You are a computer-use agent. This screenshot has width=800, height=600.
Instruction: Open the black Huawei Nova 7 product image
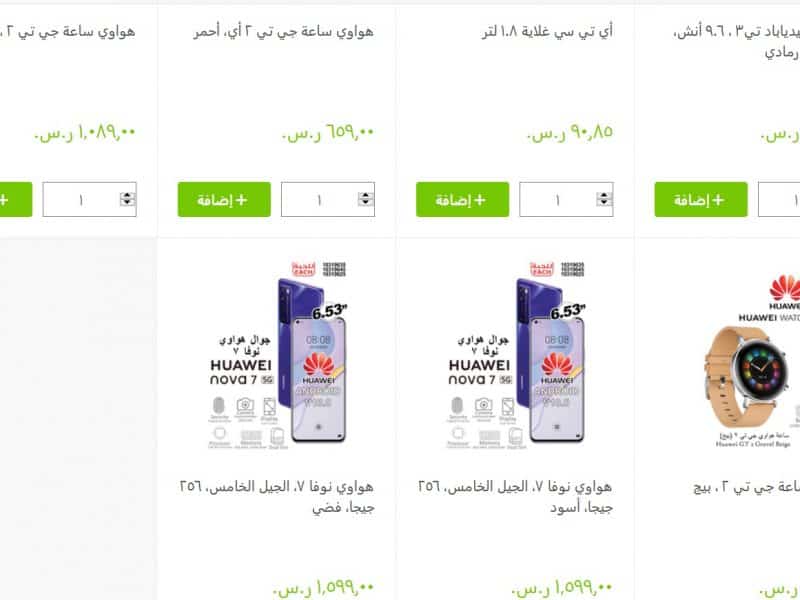(x=515, y=355)
